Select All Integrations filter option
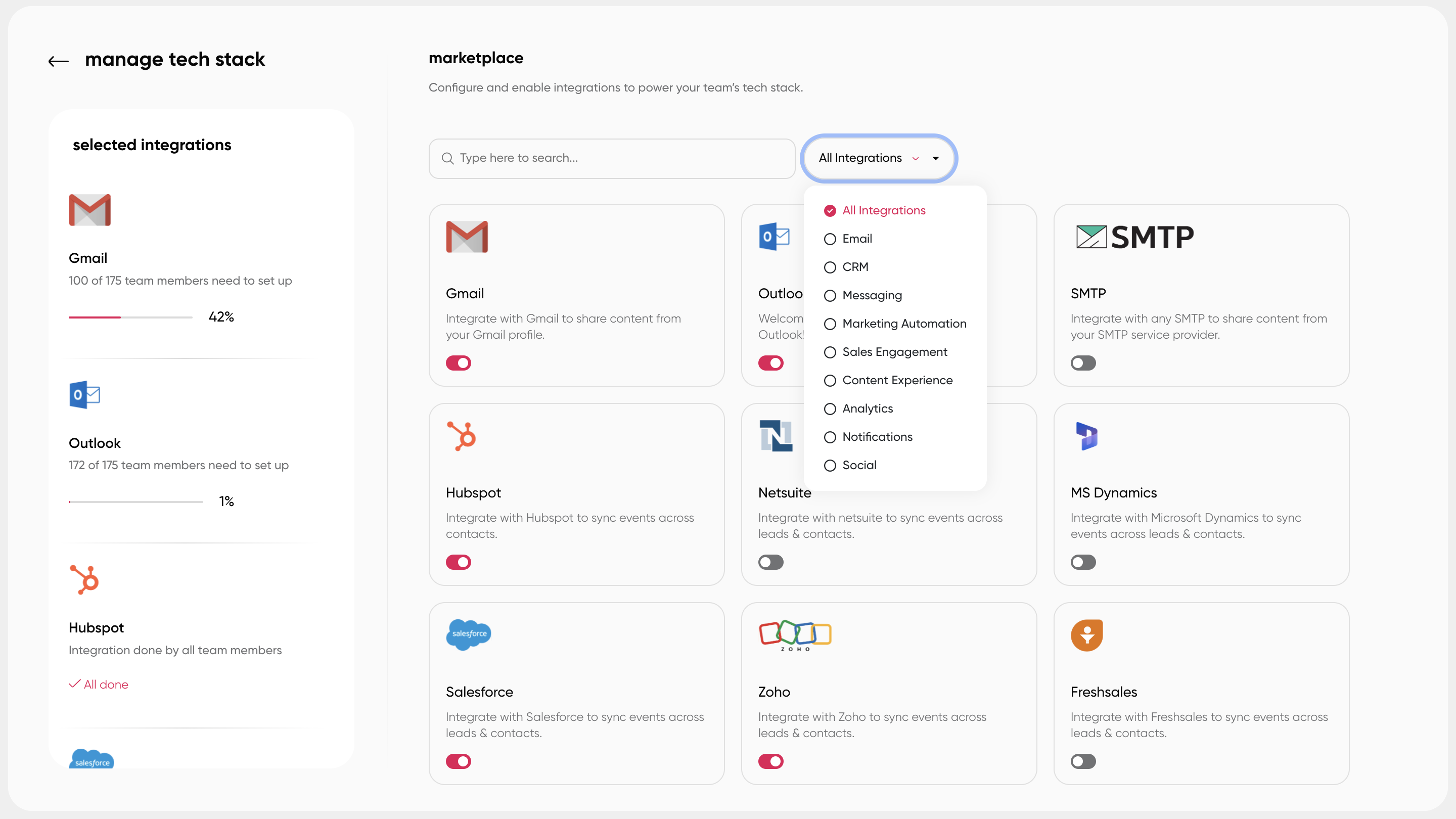This screenshot has height=819, width=1456. (875, 210)
